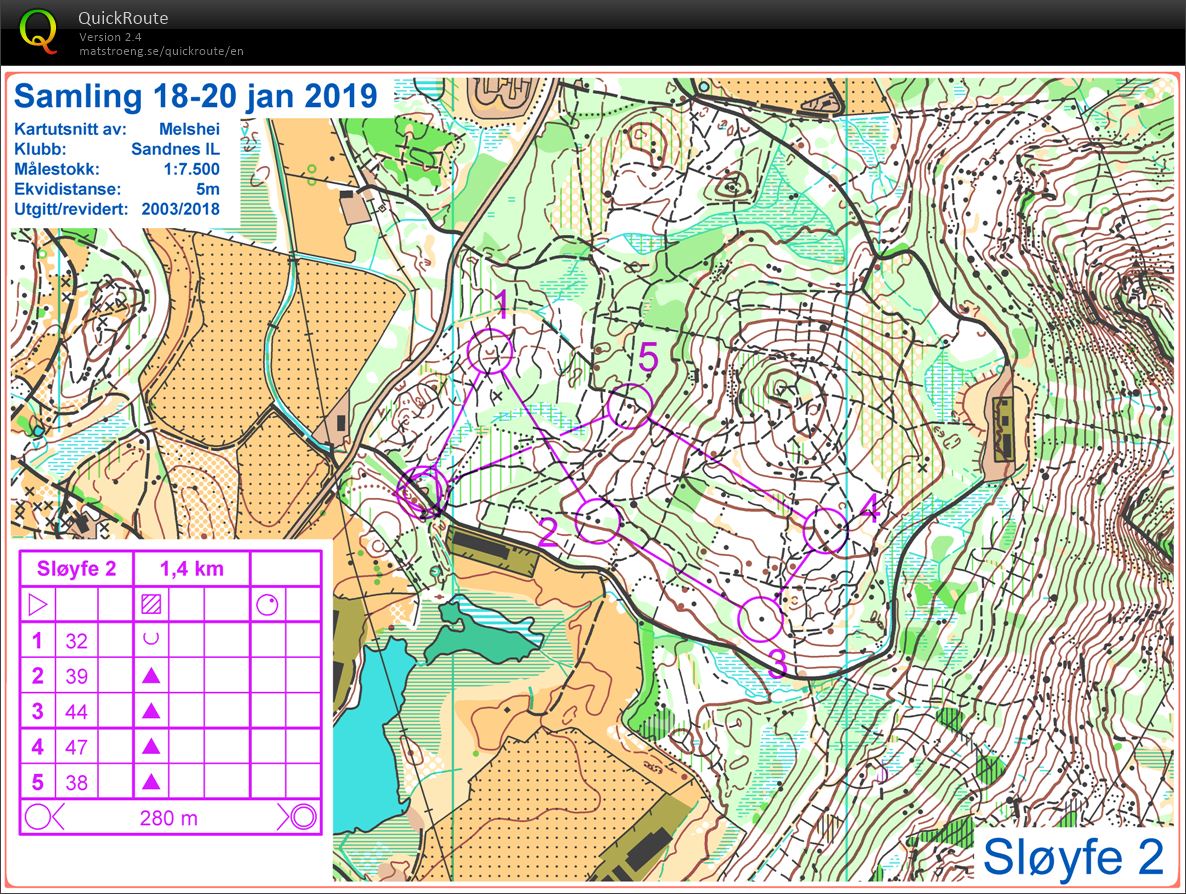Click control circle 5 on the map

[630, 406]
